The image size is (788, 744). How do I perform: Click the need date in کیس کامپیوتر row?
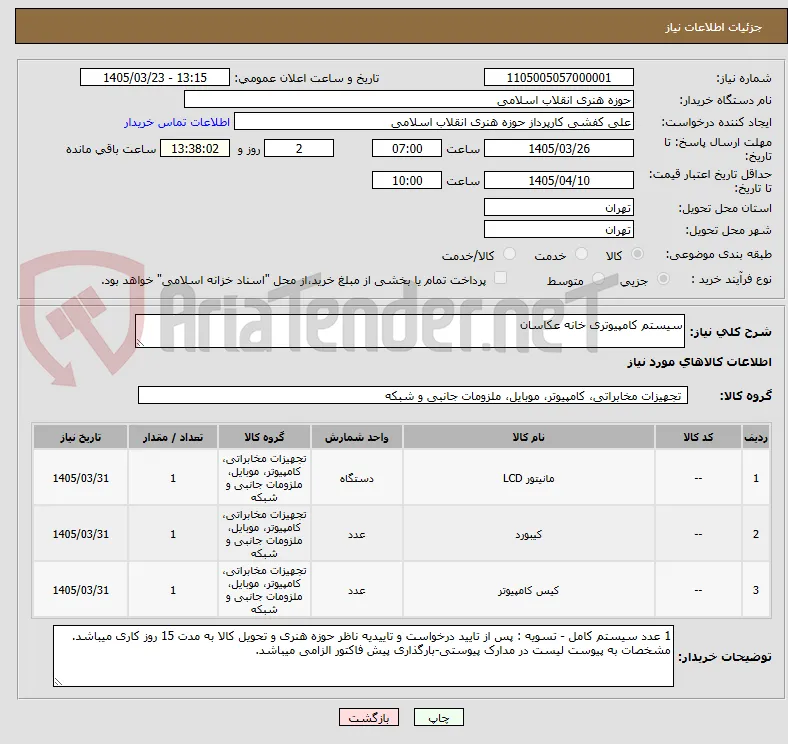pyautogui.click(x=80, y=590)
